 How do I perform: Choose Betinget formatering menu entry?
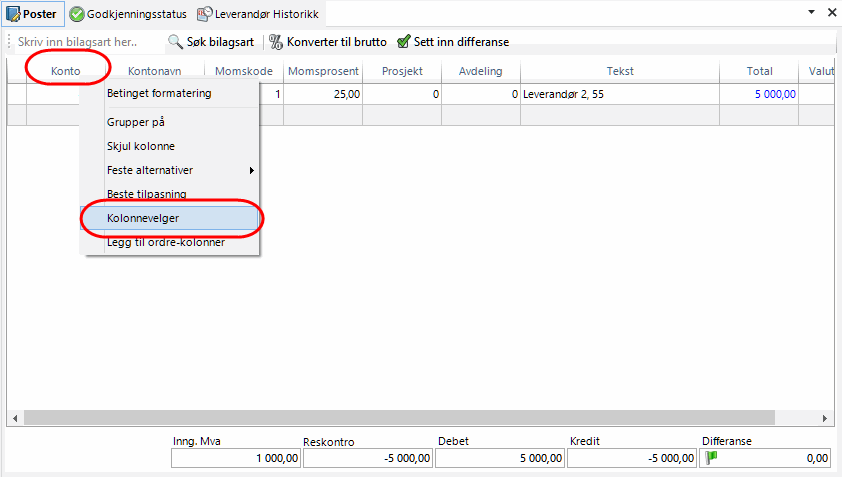(159, 94)
